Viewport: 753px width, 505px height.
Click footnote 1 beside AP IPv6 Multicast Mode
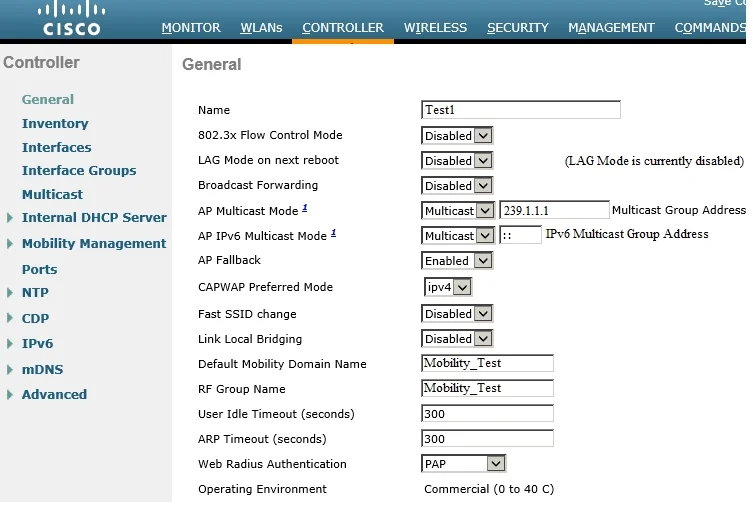(x=333, y=233)
